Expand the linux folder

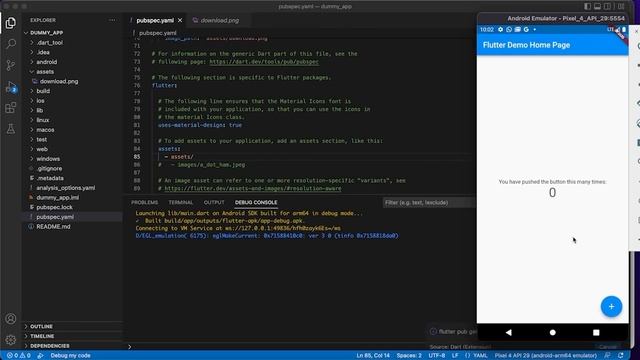[x=42, y=120]
